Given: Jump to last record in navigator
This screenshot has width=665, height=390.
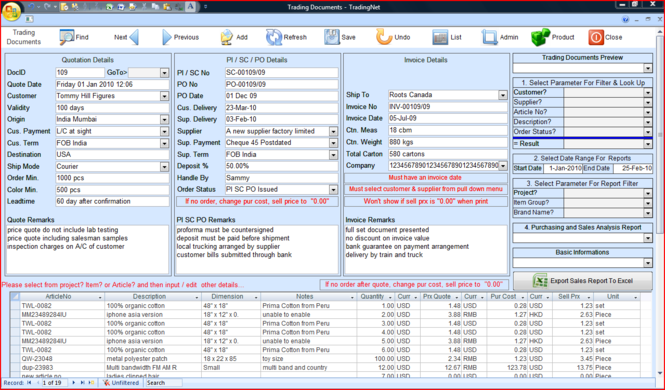Looking at the screenshot, I should (82, 382).
